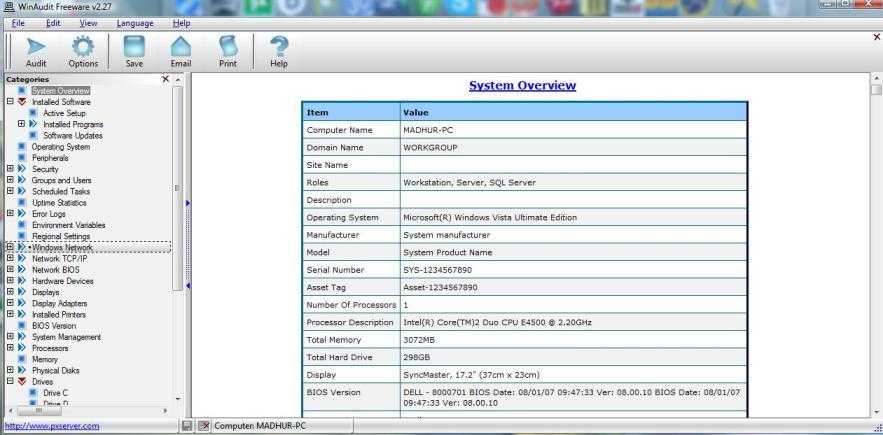883x435 pixels.
Task: Select Peripherals tree item
Action: [50, 158]
